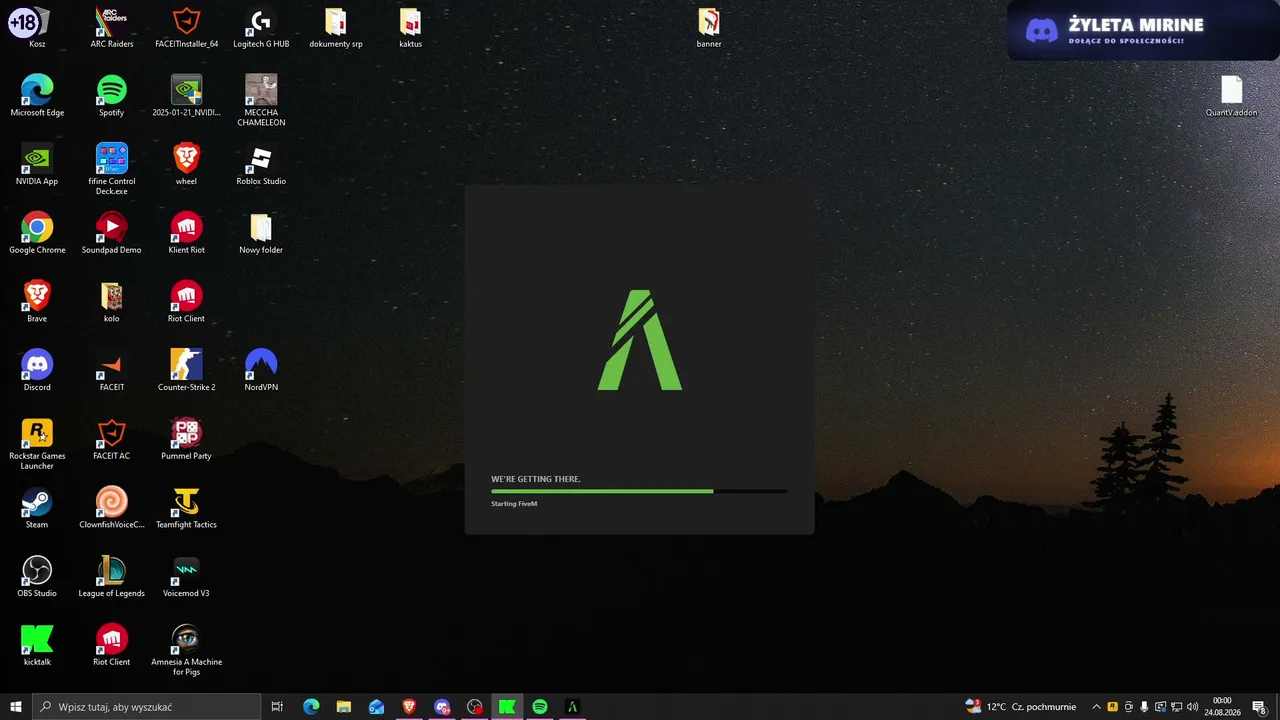Click the "WE'RE GETTING THERE." loader text

536,479
